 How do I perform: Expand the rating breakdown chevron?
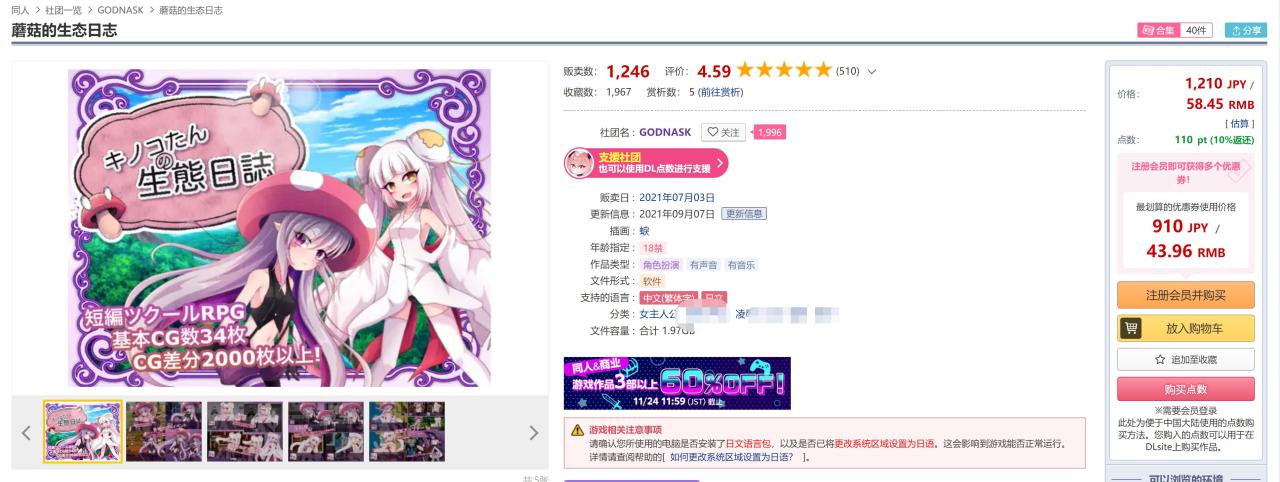pos(872,71)
